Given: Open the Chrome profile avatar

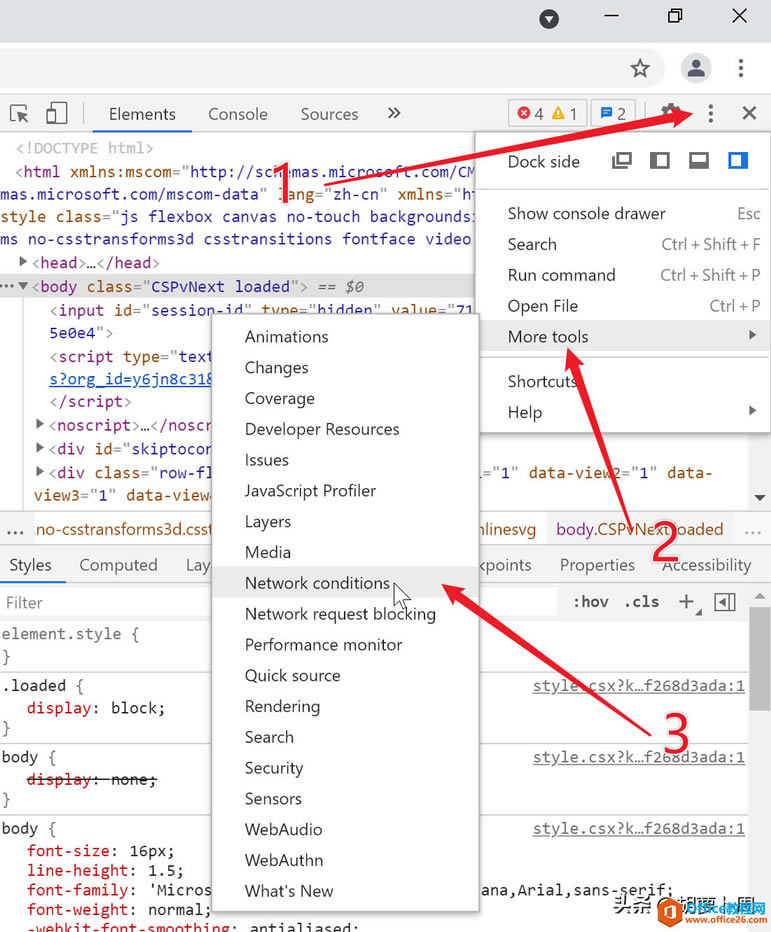Looking at the screenshot, I should [x=696, y=68].
